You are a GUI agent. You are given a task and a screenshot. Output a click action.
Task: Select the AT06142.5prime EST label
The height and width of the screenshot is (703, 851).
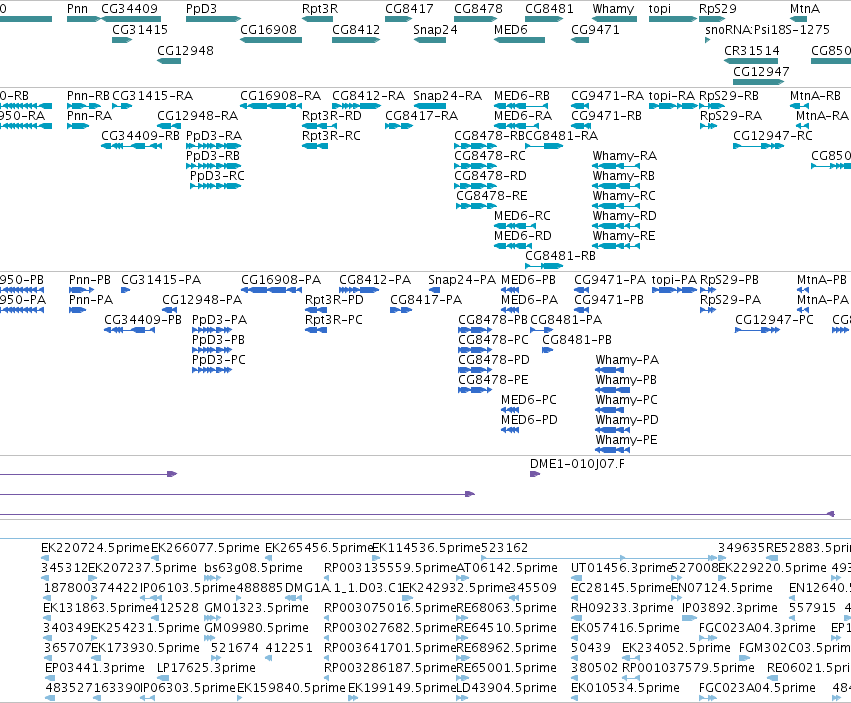pyautogui.click(x=507, y=568)
